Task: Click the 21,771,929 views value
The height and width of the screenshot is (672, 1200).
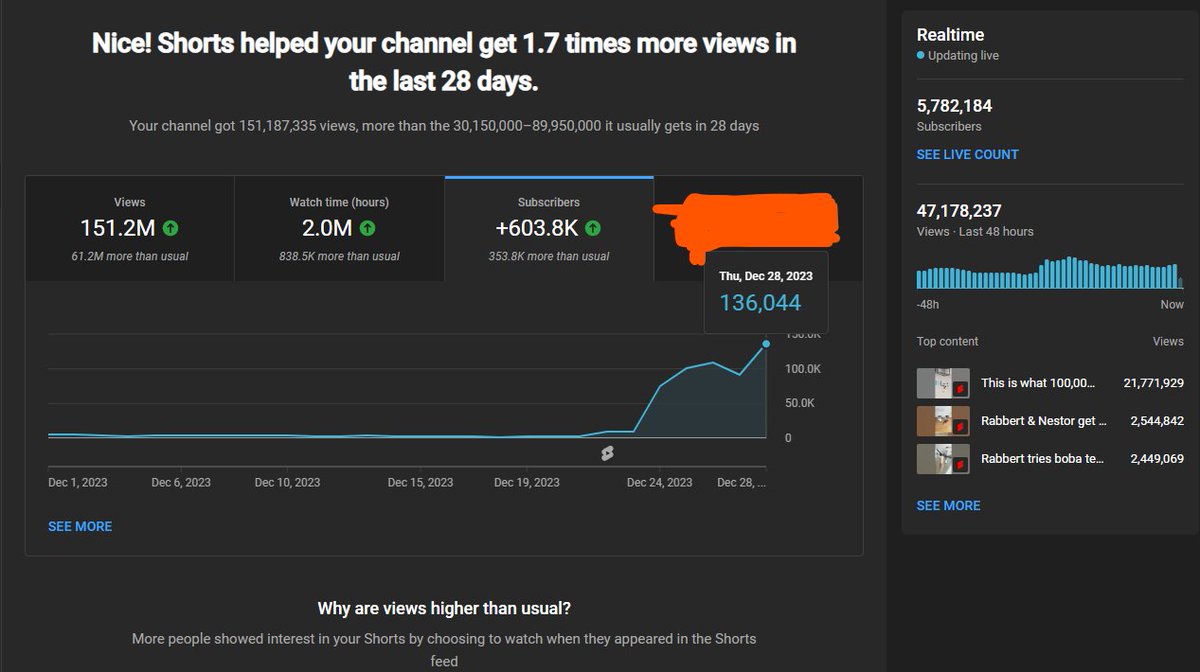Action: coord(1153,383)
